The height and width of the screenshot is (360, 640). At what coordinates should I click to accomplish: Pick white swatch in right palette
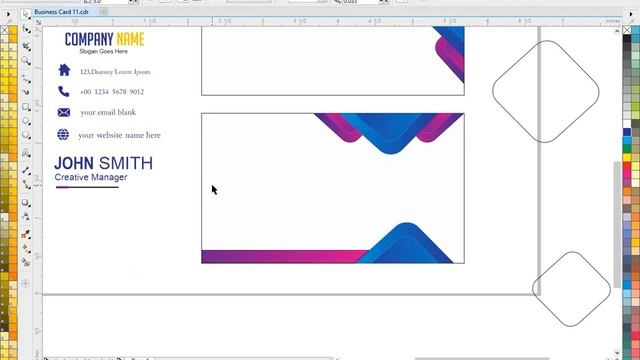(x=627, y=124)
